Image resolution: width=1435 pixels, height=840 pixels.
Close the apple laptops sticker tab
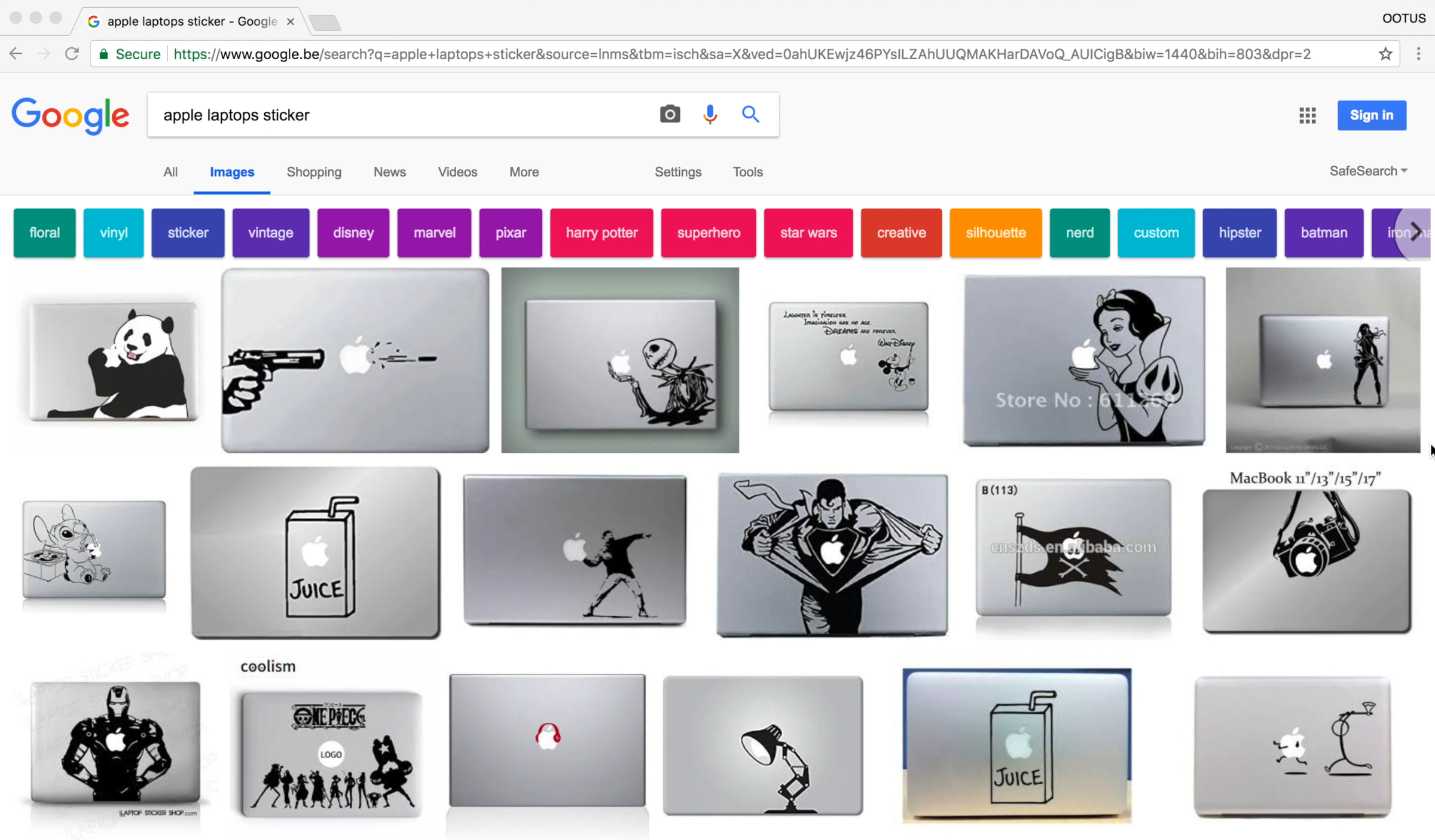(x=291, y=22)
